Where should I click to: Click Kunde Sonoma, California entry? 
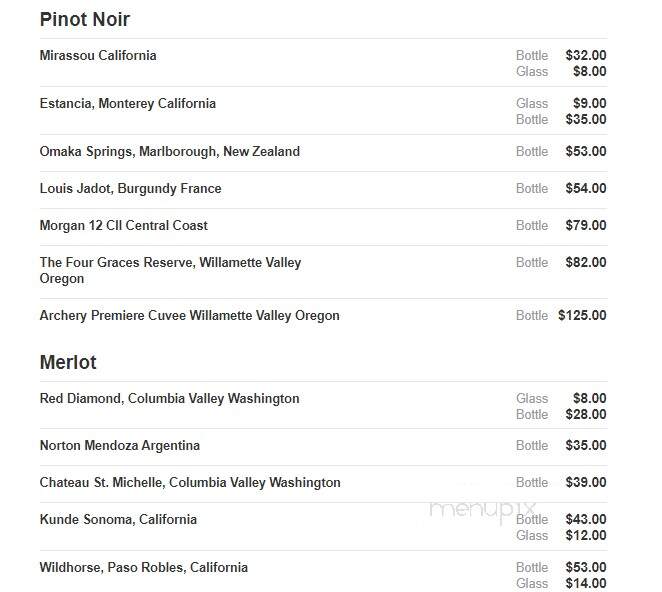[118, 519]
